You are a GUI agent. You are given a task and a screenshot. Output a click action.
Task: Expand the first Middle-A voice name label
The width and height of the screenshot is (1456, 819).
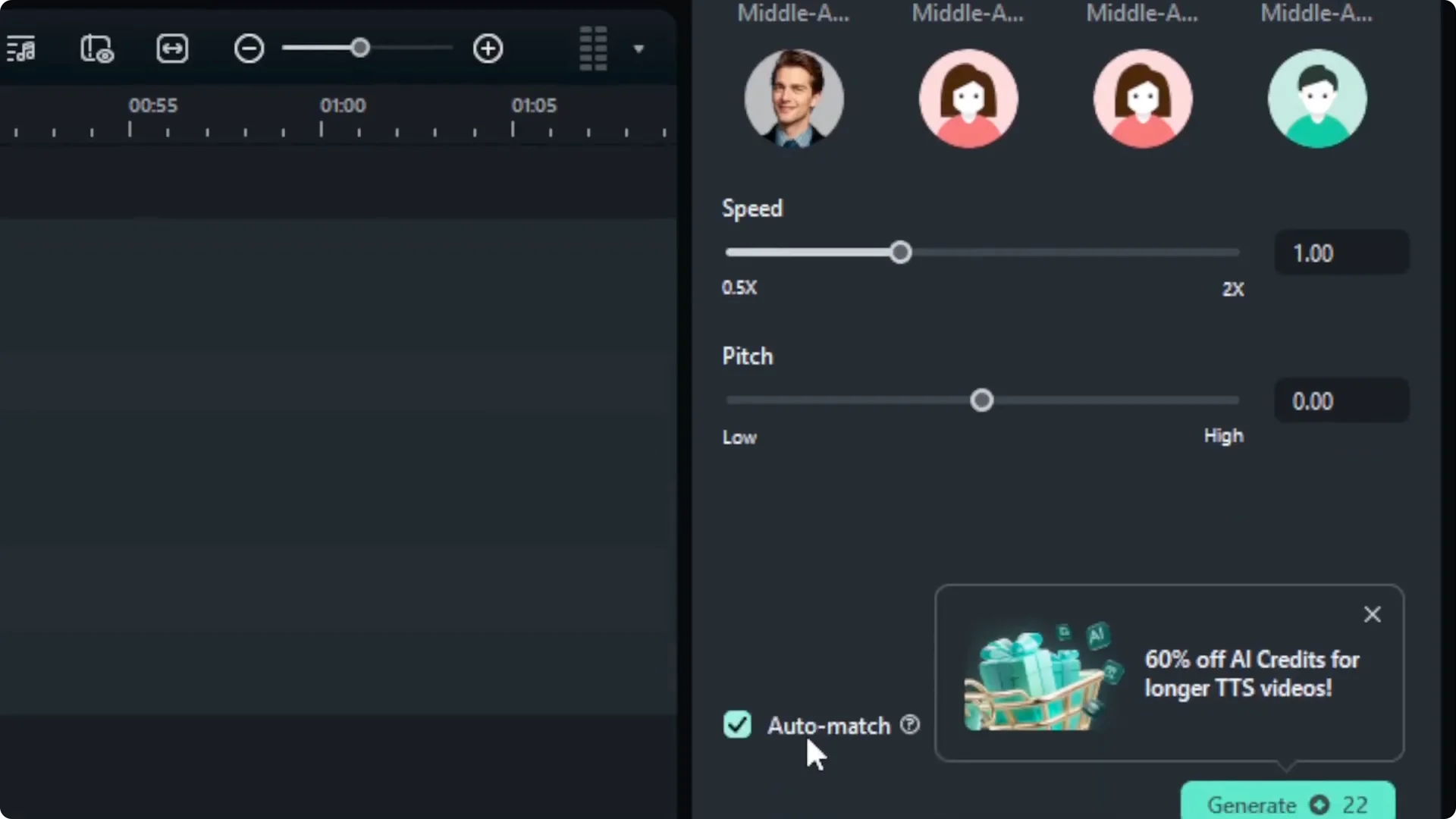(793, 13)
